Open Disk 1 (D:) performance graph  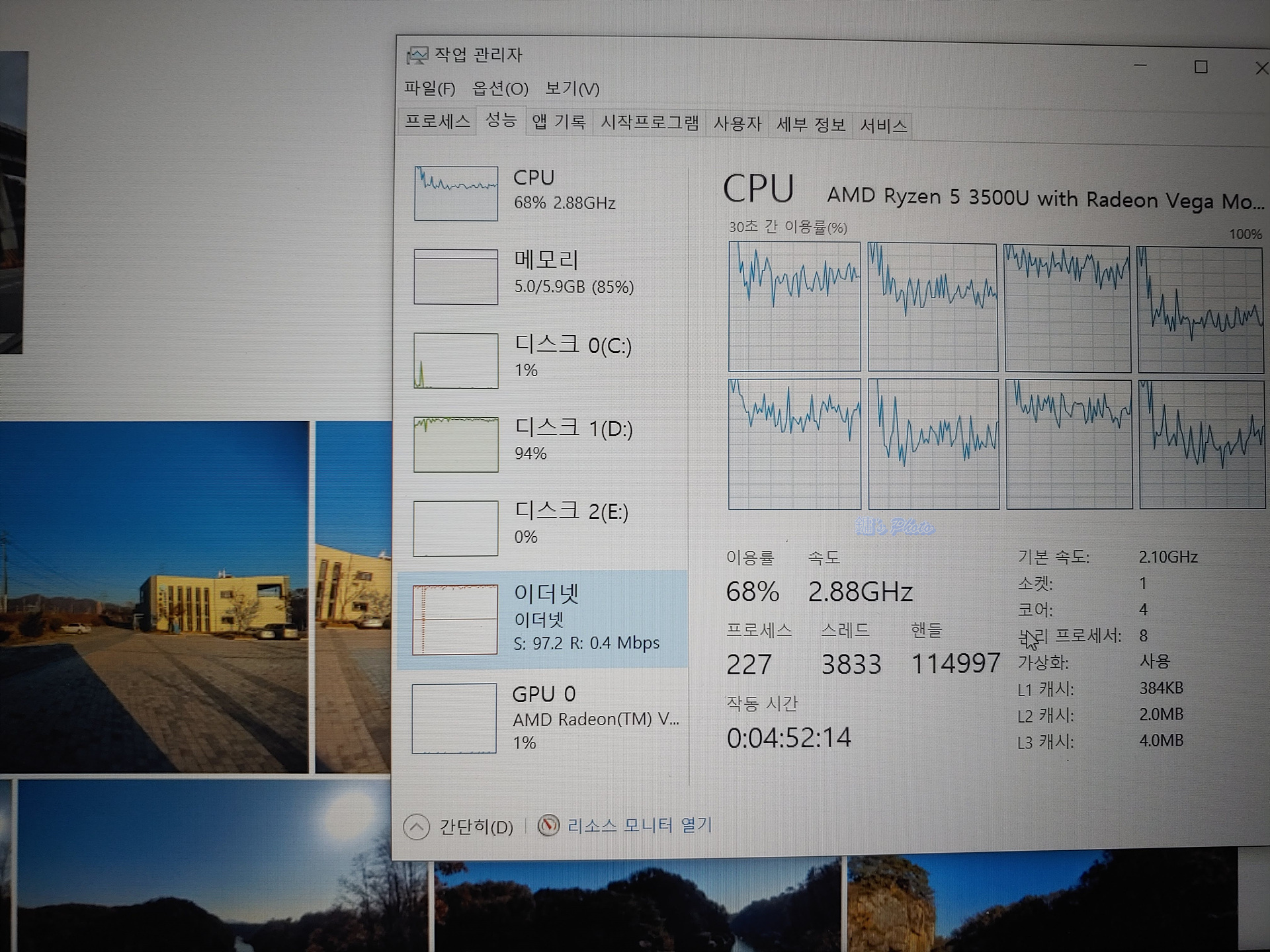click(x=456, y=444)
